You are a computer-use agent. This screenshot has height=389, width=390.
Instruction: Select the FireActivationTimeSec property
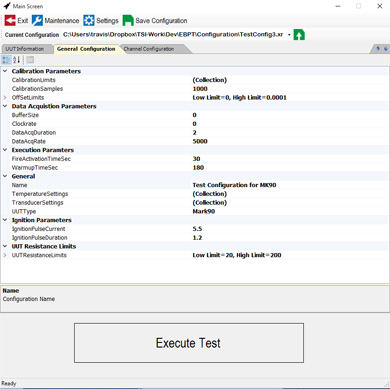point(41,159)
